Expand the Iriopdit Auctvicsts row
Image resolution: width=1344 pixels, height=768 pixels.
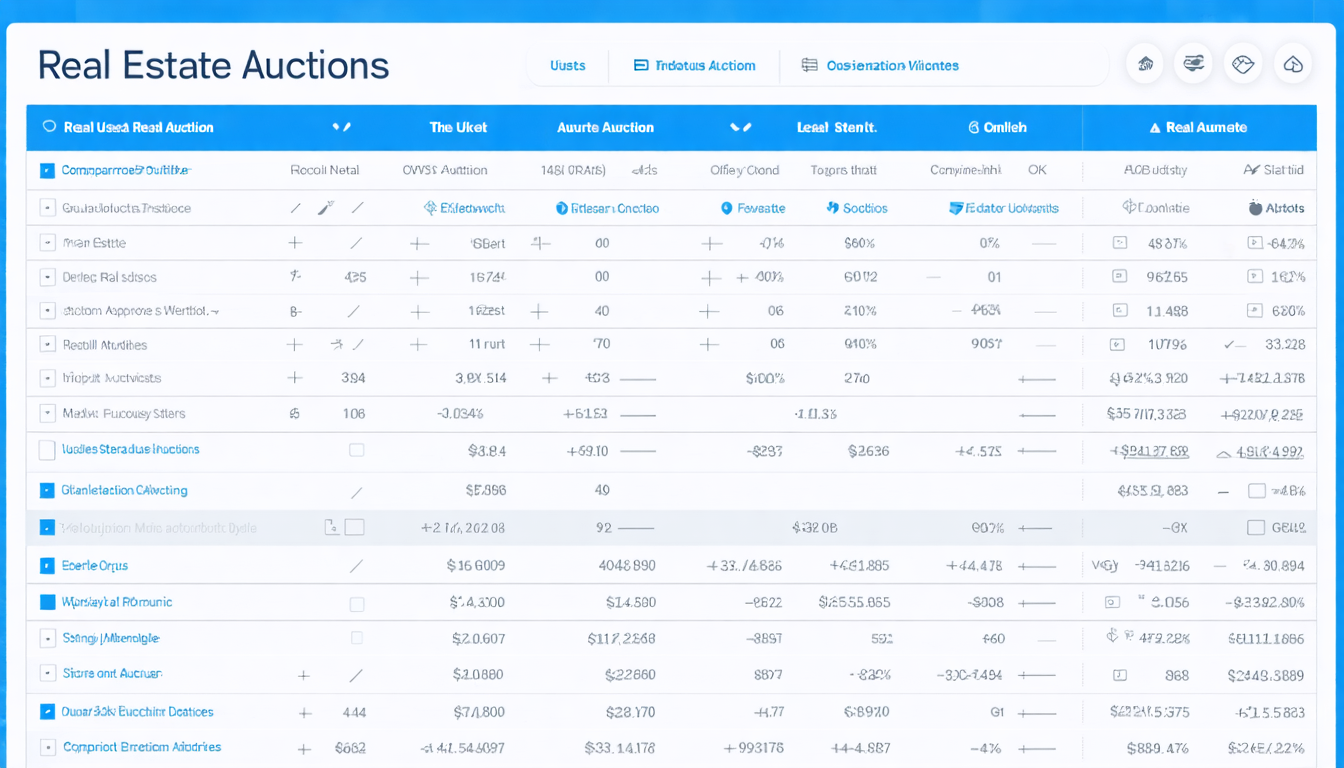(x=47, y=378)
